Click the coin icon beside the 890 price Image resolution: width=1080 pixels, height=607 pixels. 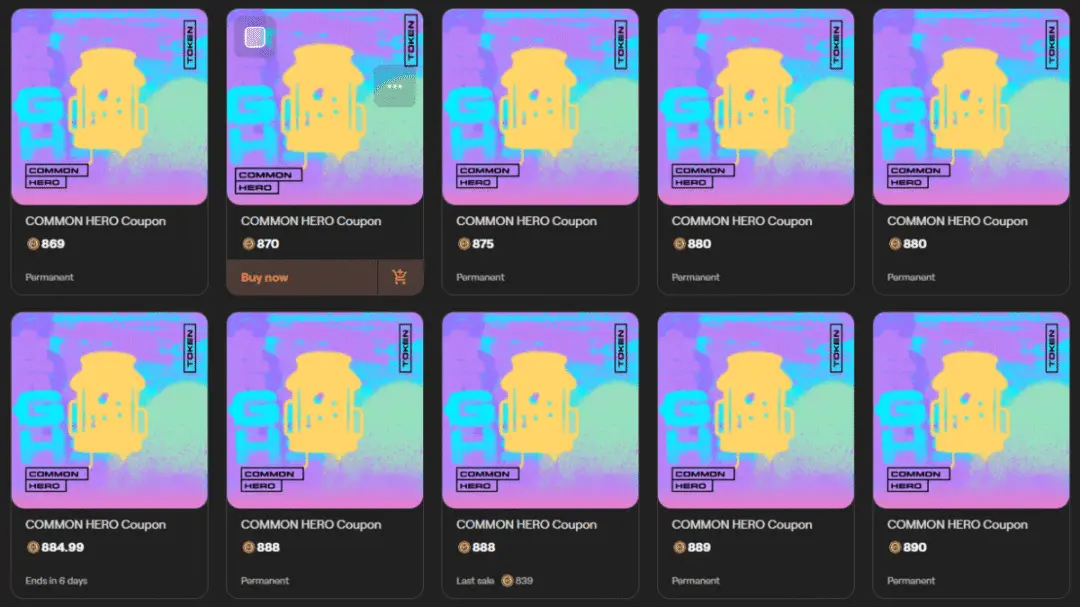tap(895, 548)
